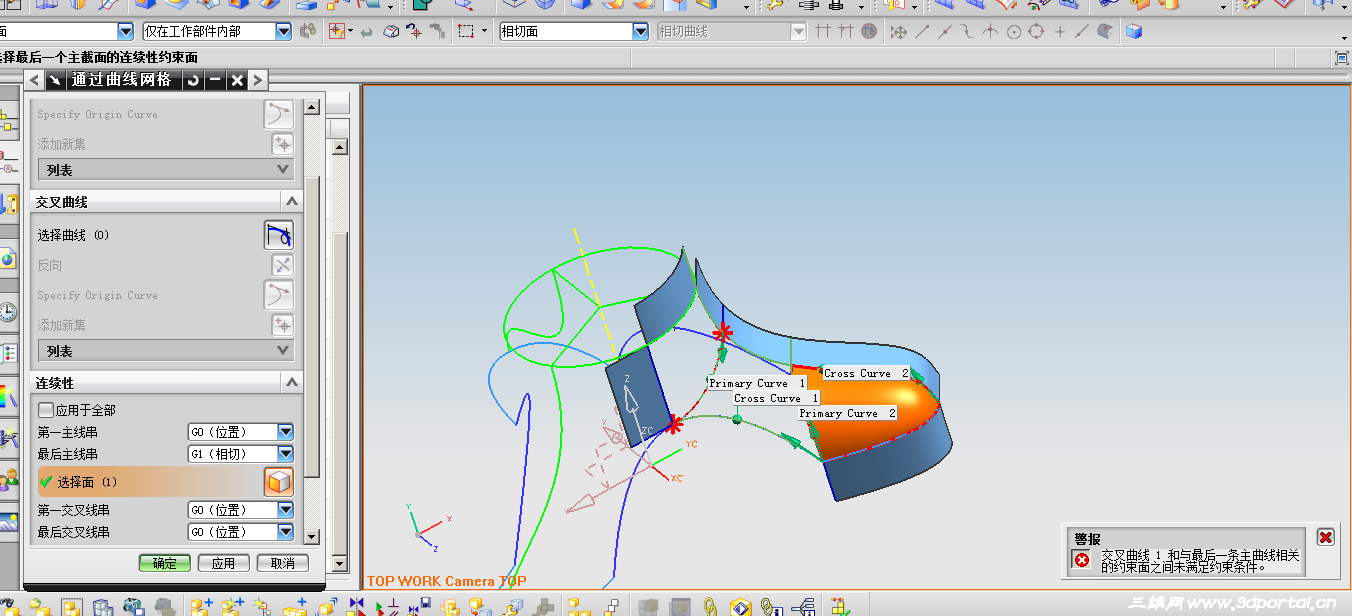Enable the 应用于全部 checkbox
This screenshot has height=616, width=1352.
coord(46,410)
